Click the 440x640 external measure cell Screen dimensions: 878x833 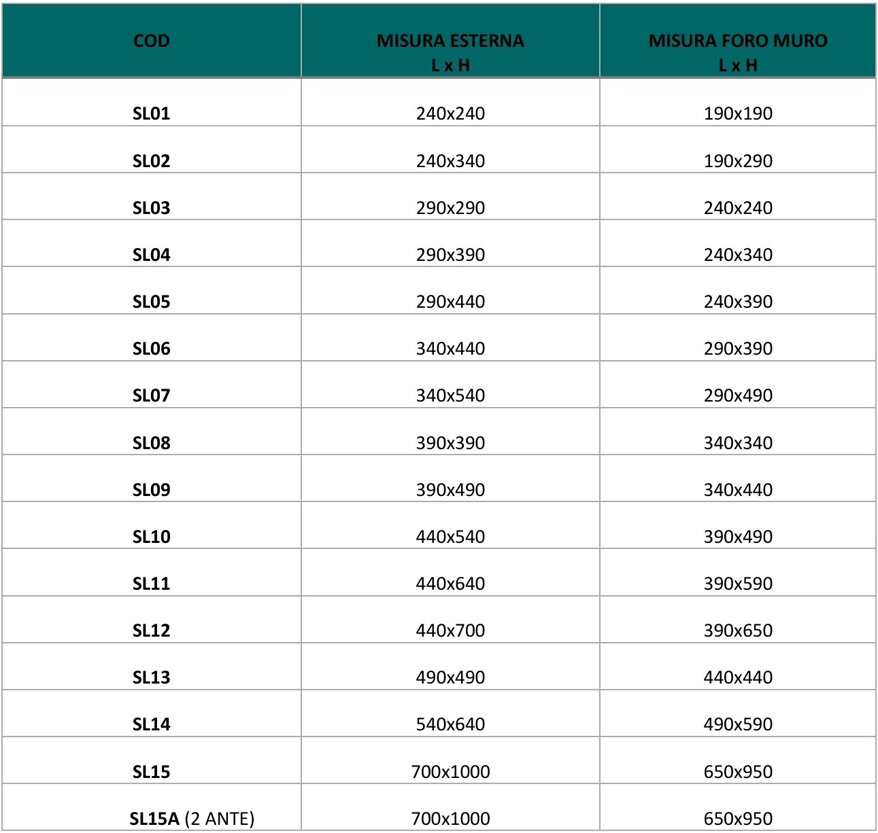click(x=450, y=584)
